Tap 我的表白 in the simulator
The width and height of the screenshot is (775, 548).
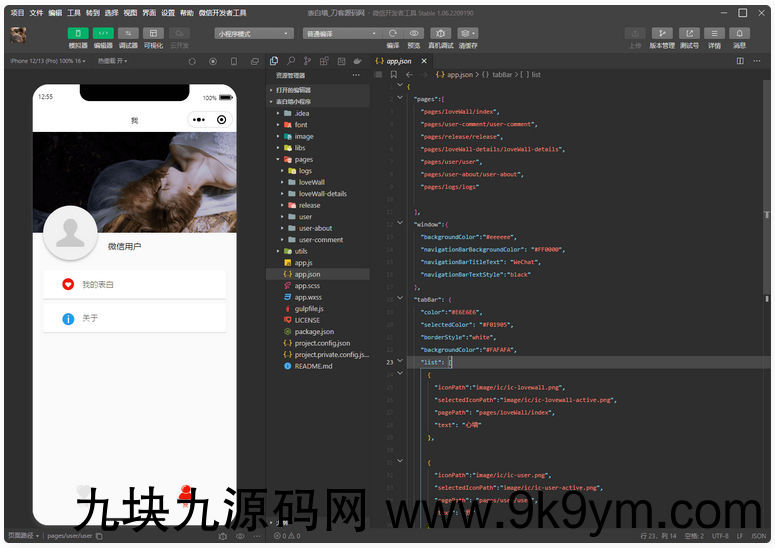[x=134, y=284]
